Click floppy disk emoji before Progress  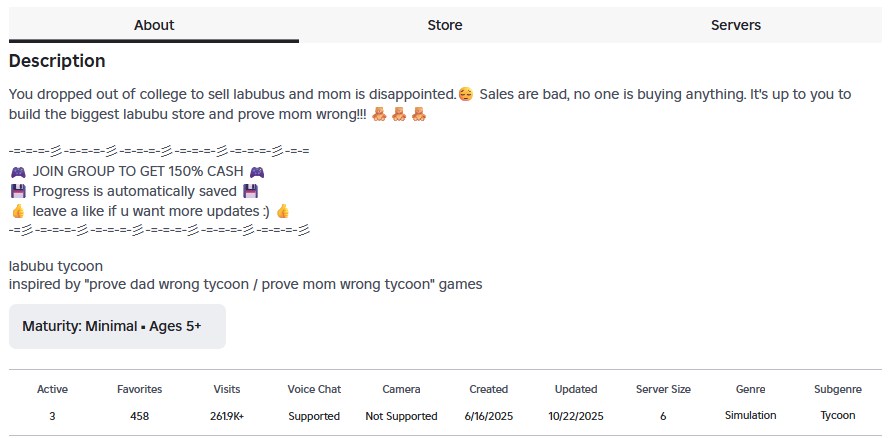(18, 191)
